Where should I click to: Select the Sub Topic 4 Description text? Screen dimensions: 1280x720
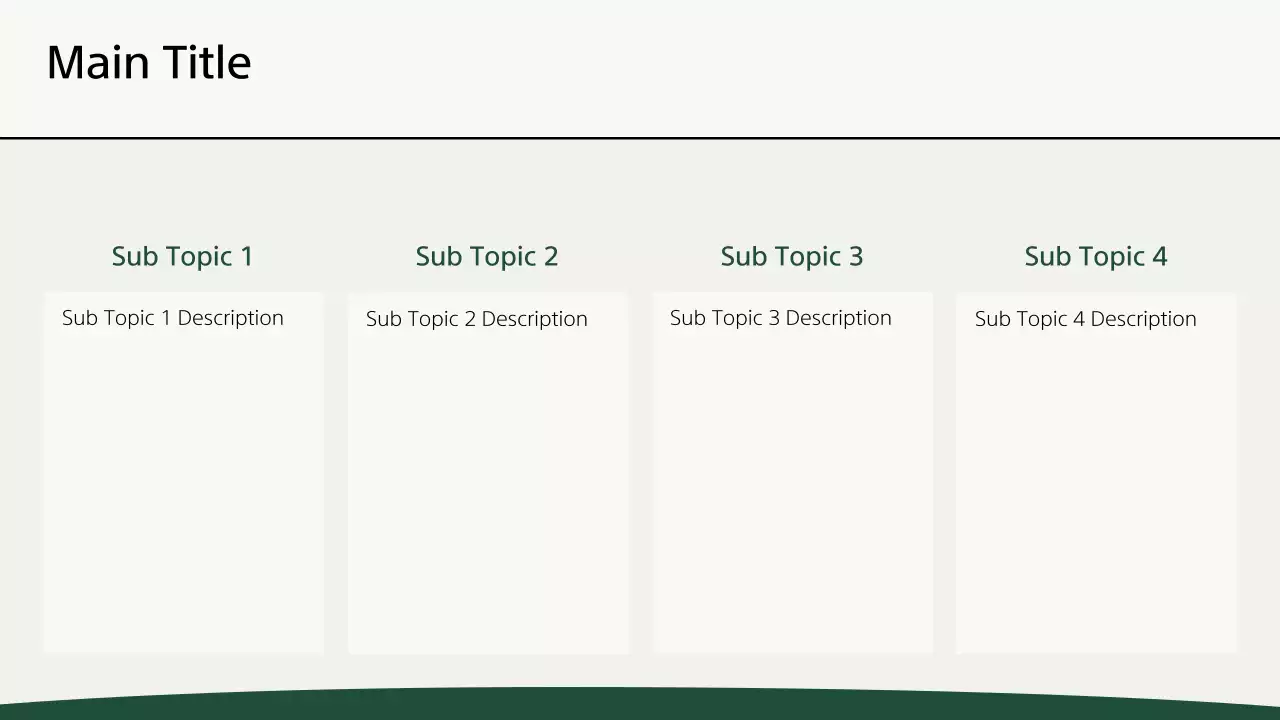click(1085, 319)
